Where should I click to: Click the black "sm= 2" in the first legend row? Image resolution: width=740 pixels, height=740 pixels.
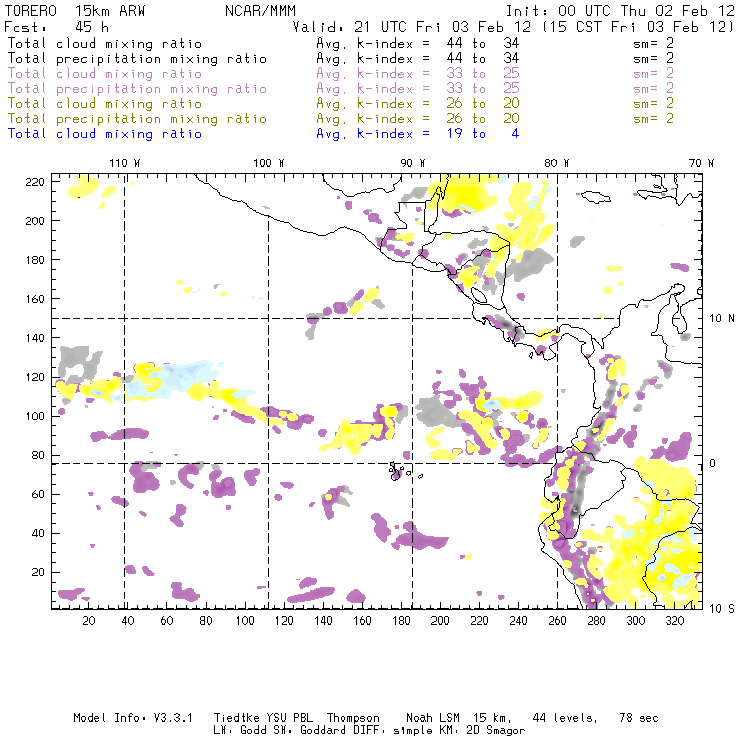click(653, 44)
